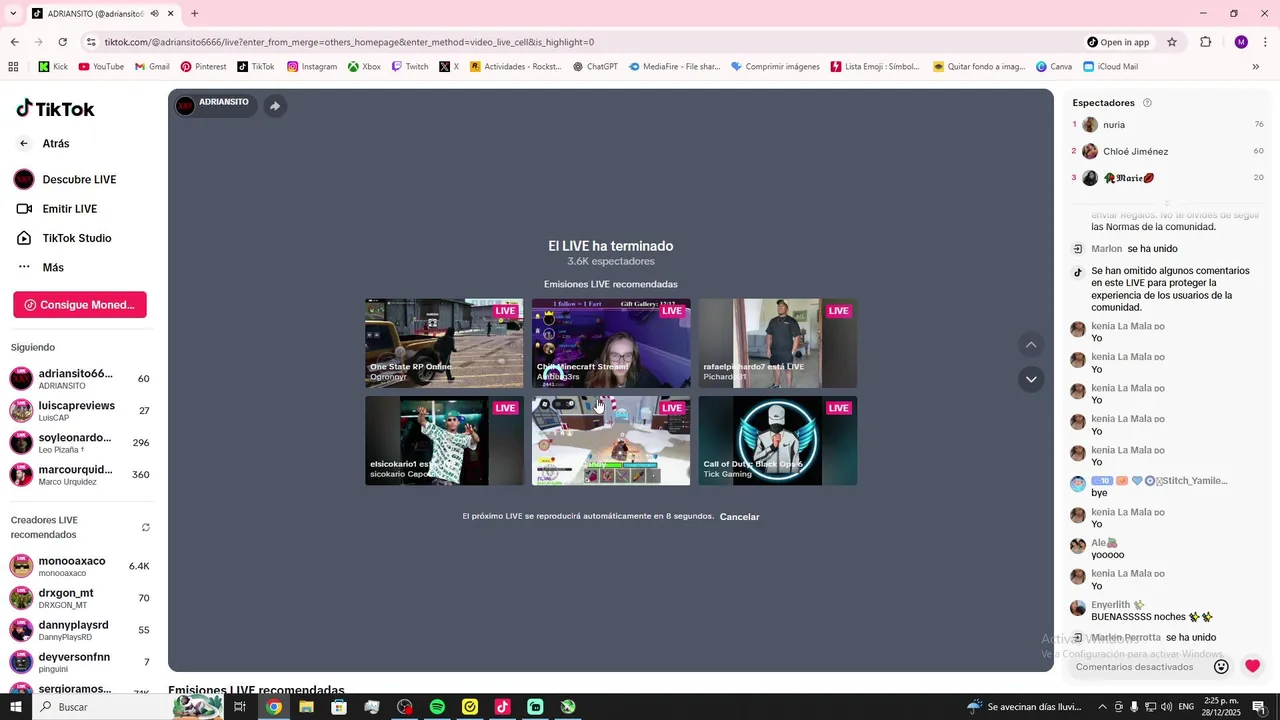The height and width of the screenshot is (720, 1280).
Task: Open the Chrome three-dot menu
Action: 1265,42
